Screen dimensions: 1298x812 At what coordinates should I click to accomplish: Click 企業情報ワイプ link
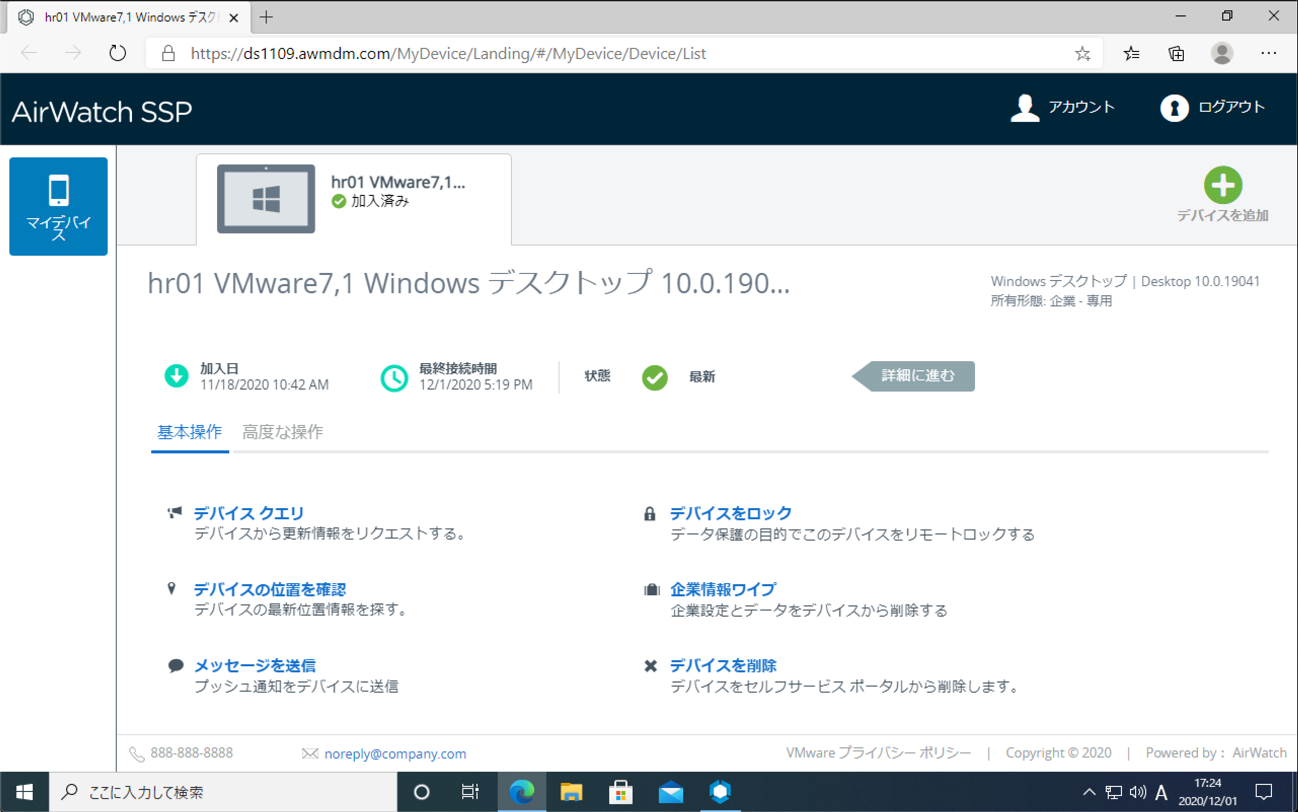click(723, 589)
